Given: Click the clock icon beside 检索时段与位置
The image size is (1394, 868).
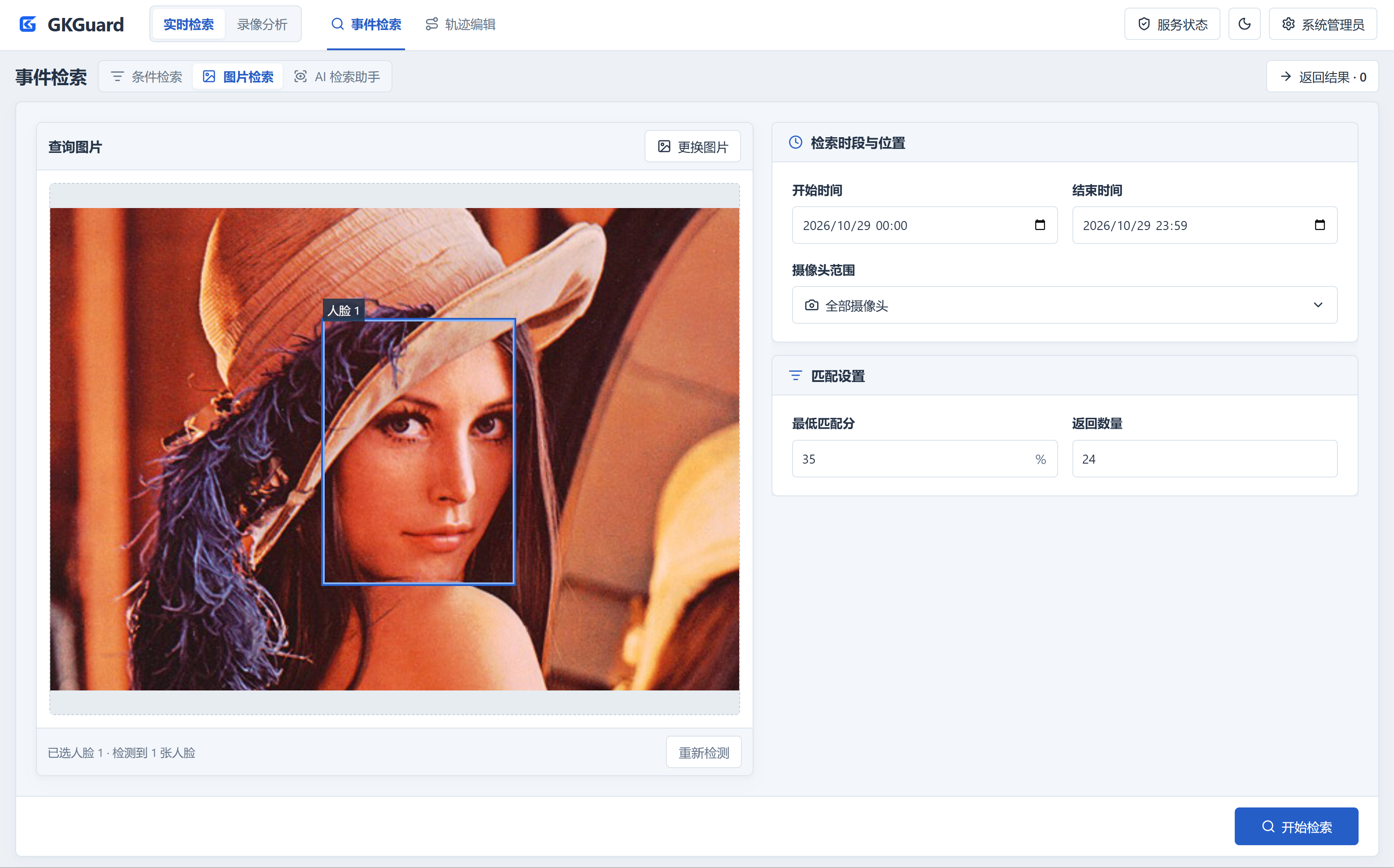Looking at the screenshot, I should (796, 143).
